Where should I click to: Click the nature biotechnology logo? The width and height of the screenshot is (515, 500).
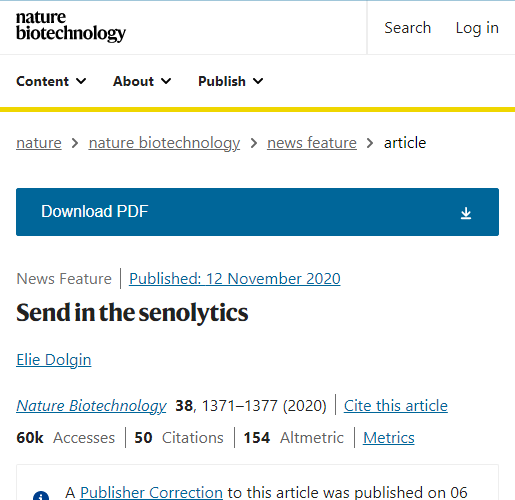pos(71,27)
